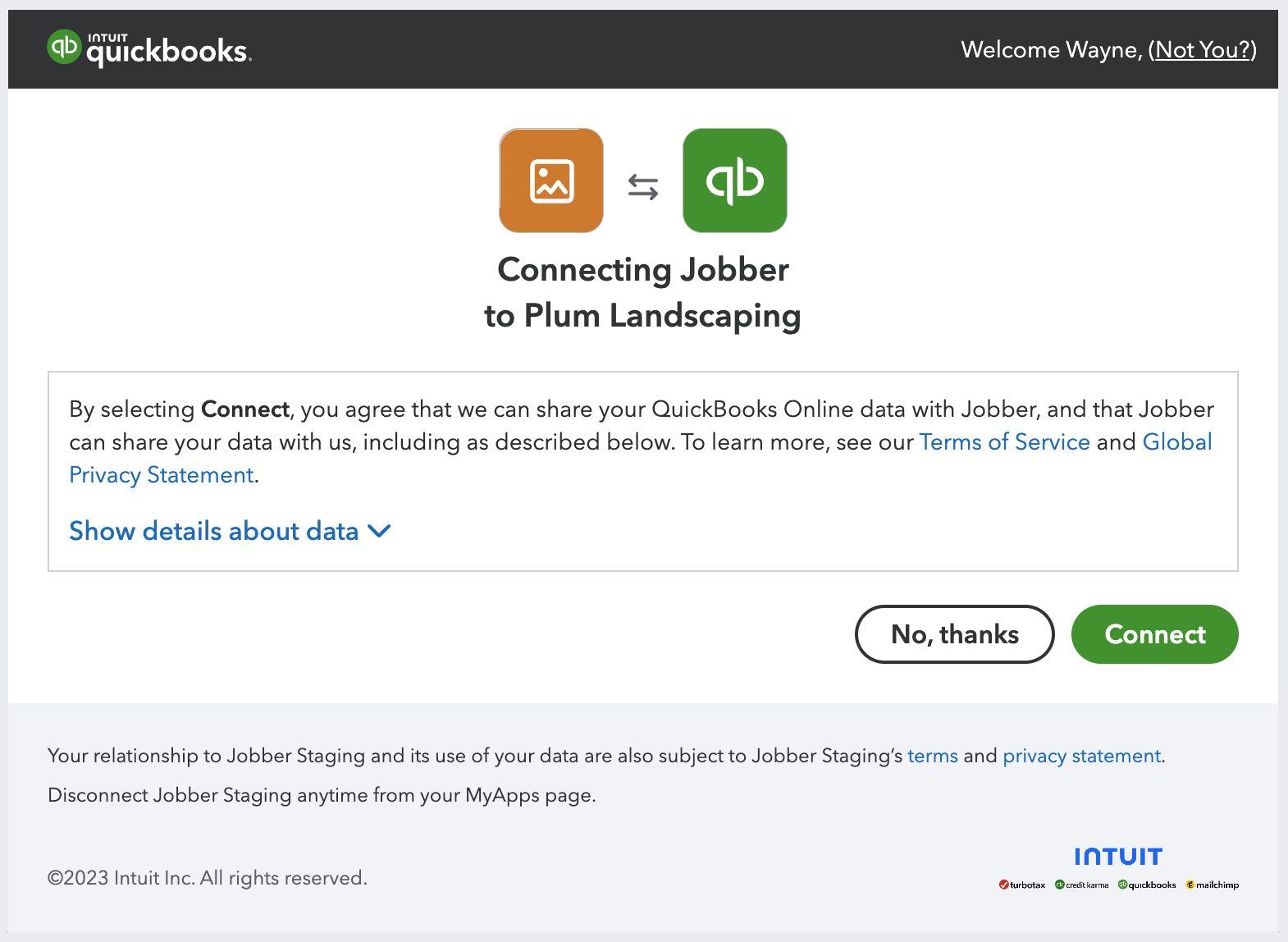This screenshot has width=1288, height=942.
Task: Click the Credit Karma logo in footer
Action: [1082, 885]
